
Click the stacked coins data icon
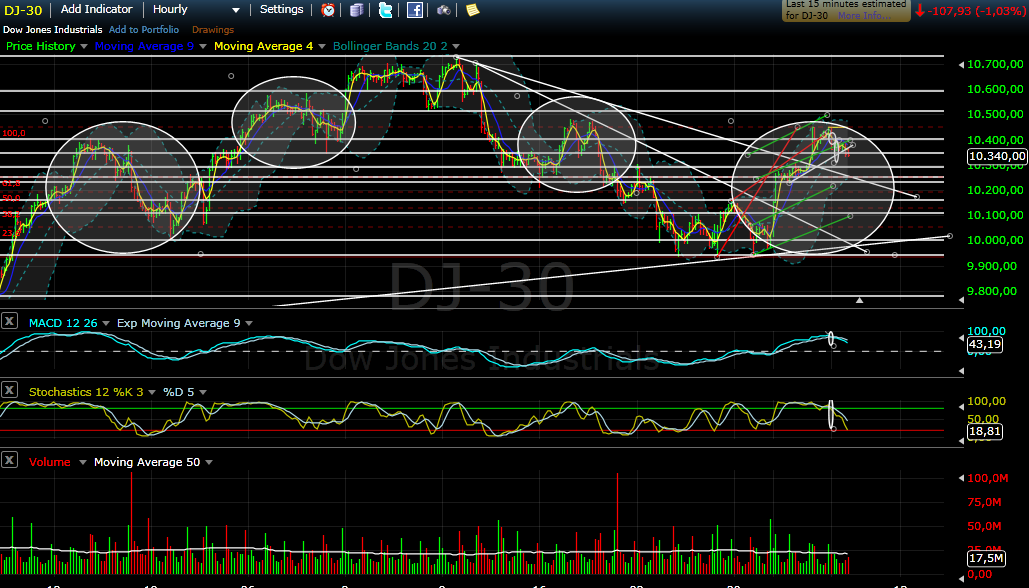tap(357, 10)
